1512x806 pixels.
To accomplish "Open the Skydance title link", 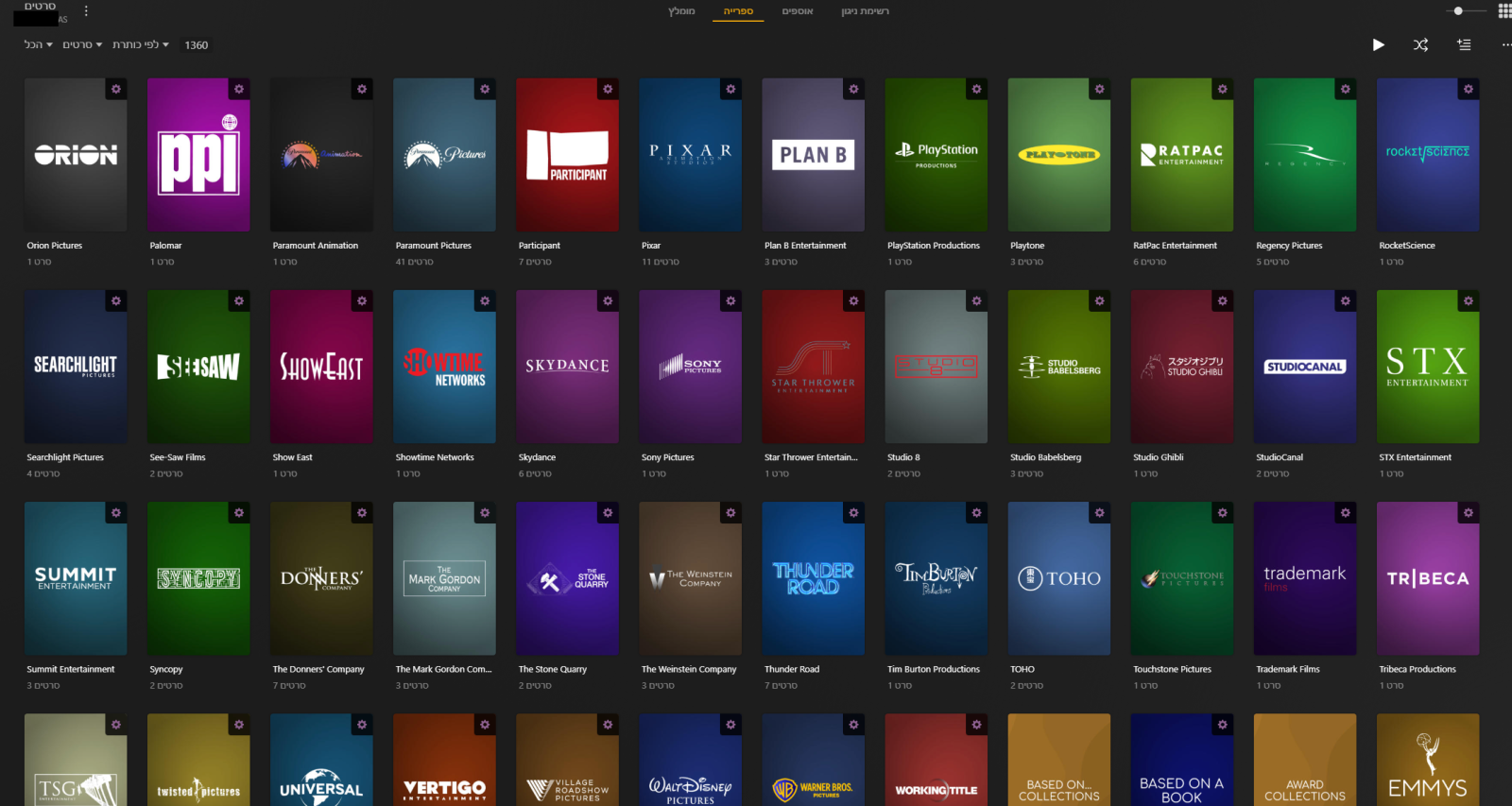I will click(537, 457).
